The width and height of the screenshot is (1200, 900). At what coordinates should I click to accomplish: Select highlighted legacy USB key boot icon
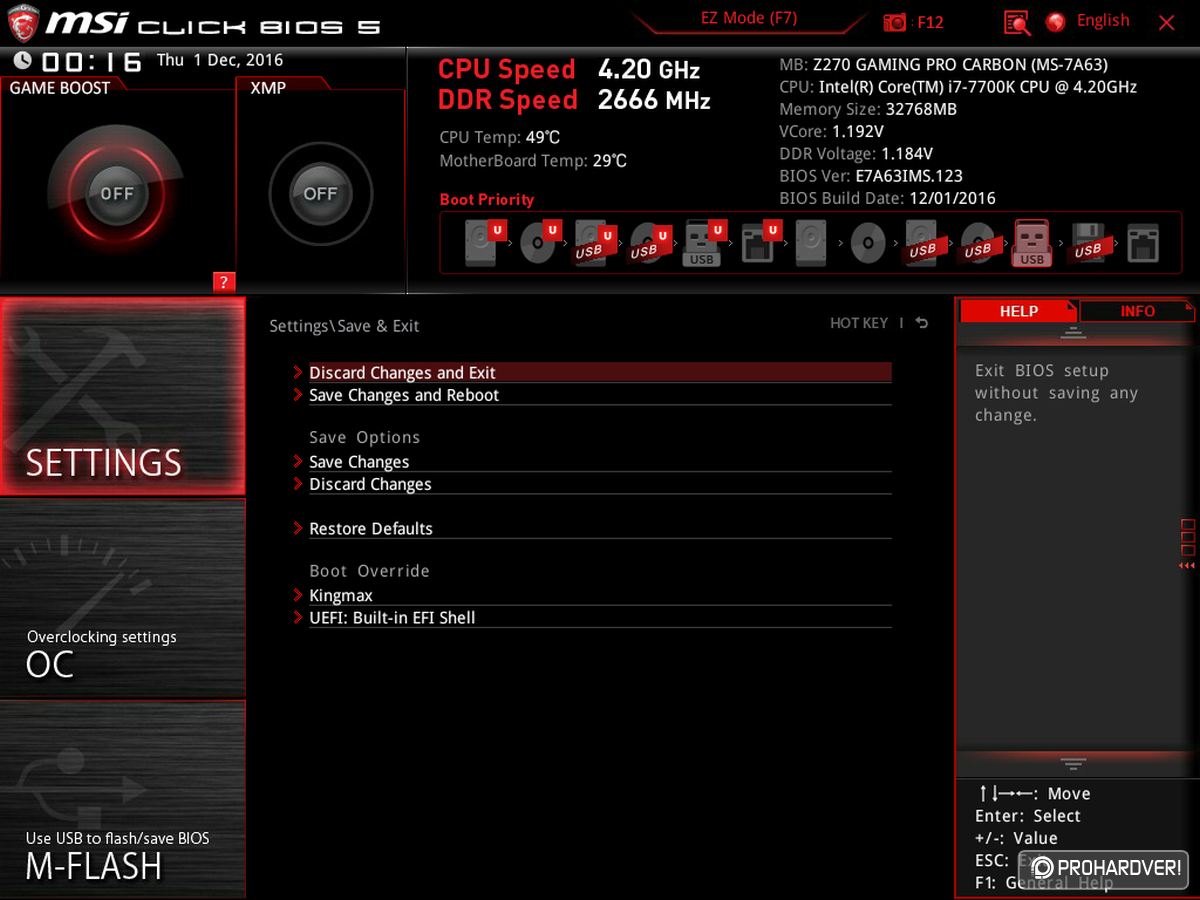[1032, 243]
